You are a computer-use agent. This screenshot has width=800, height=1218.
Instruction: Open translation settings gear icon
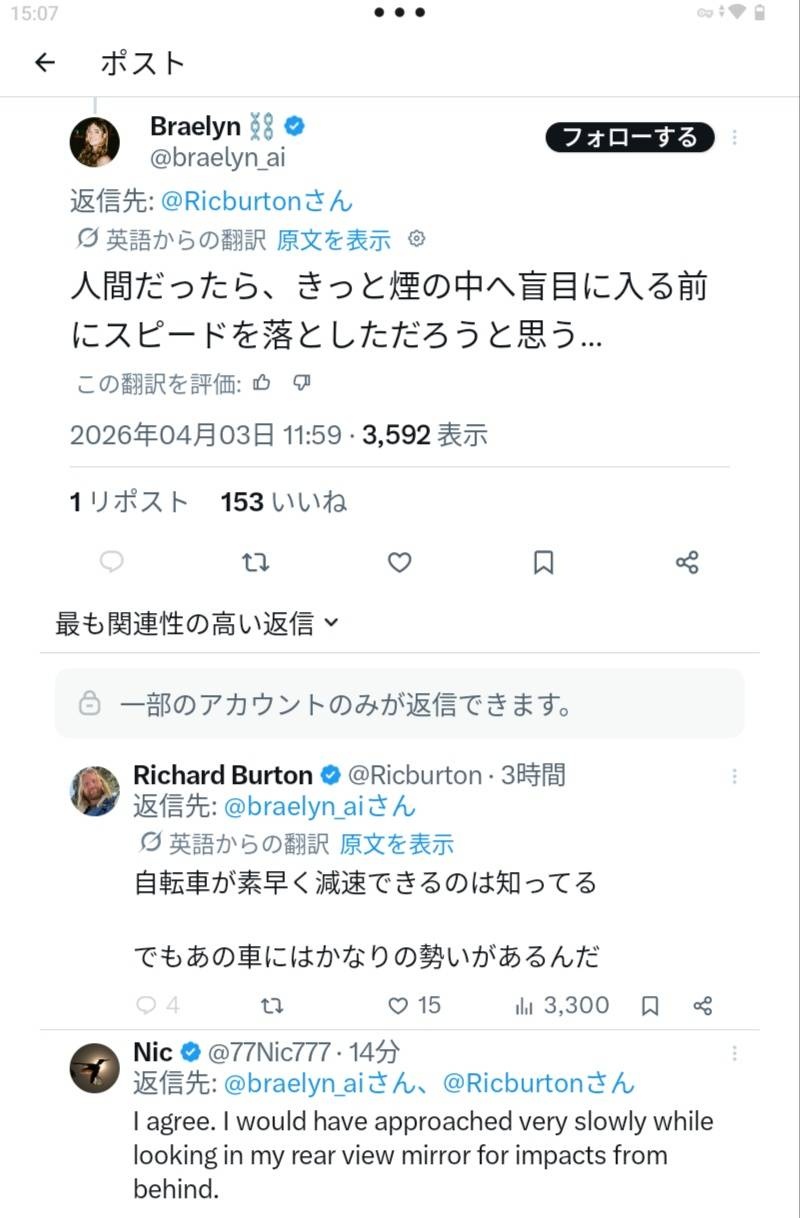pos(418,239)
